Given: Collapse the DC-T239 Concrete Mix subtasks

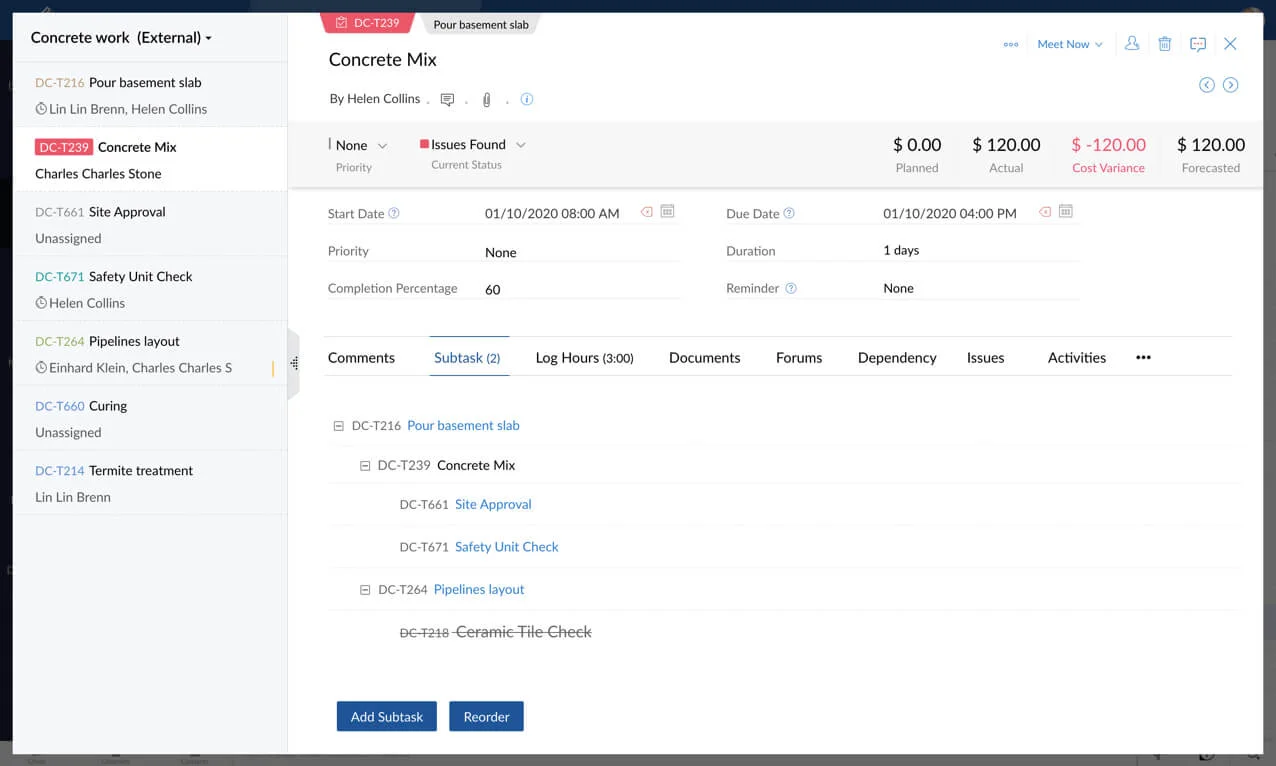Looking at the screenshot, I should coord(365,466).
